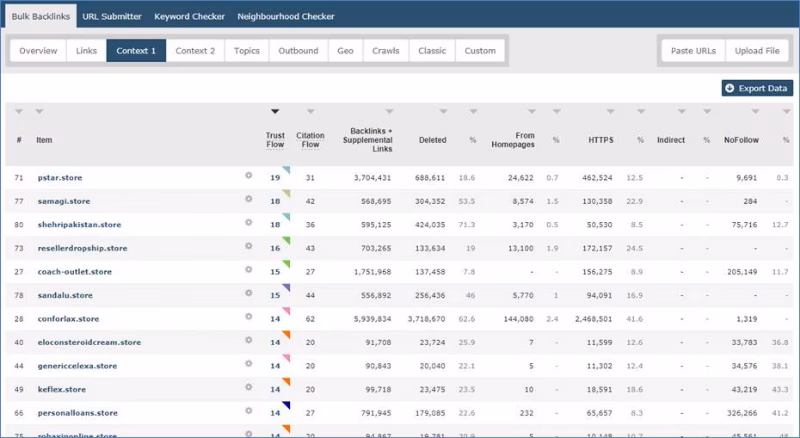Sort by the Trust Flow column arrow
The width and height of the screenshot is (800, 438).
coord(275,112)
